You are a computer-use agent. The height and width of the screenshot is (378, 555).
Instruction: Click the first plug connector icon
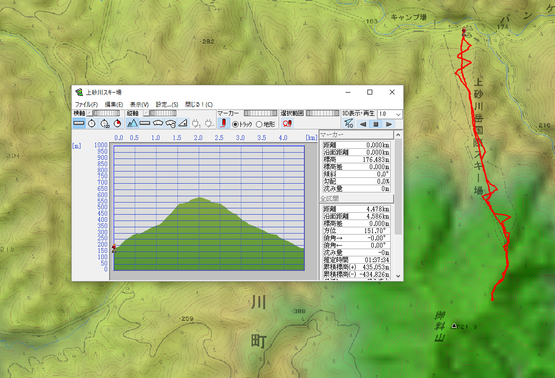[x=196, y=123]
